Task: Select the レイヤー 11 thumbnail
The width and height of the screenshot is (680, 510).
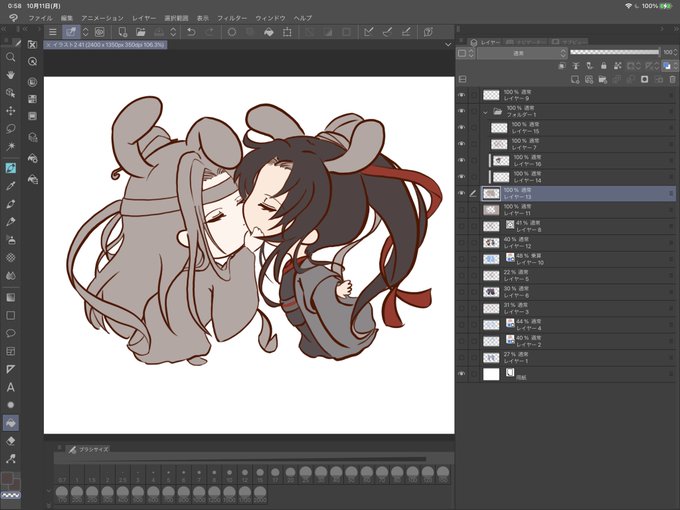Action: click(x=491, y=210)
